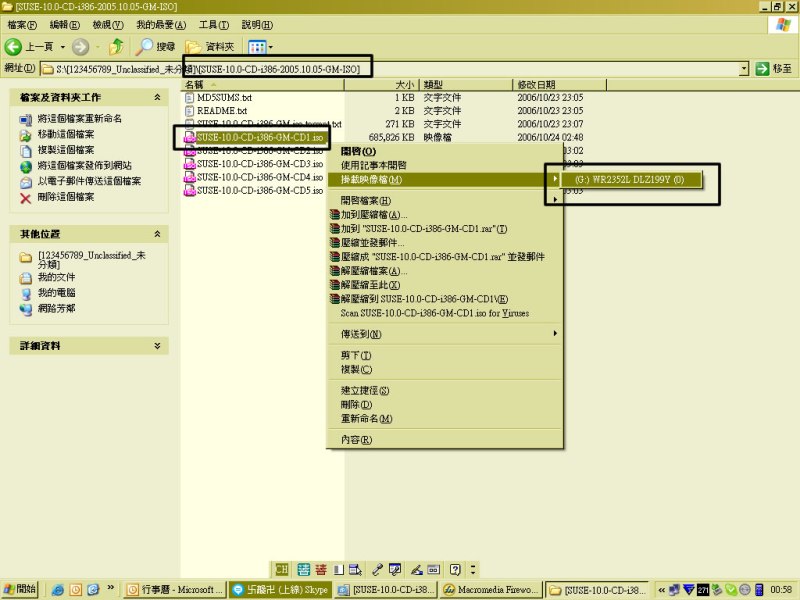The image size is (800, 600).
Task: Click the greyed-out Forward arrow button
Action: click(80, 47)
